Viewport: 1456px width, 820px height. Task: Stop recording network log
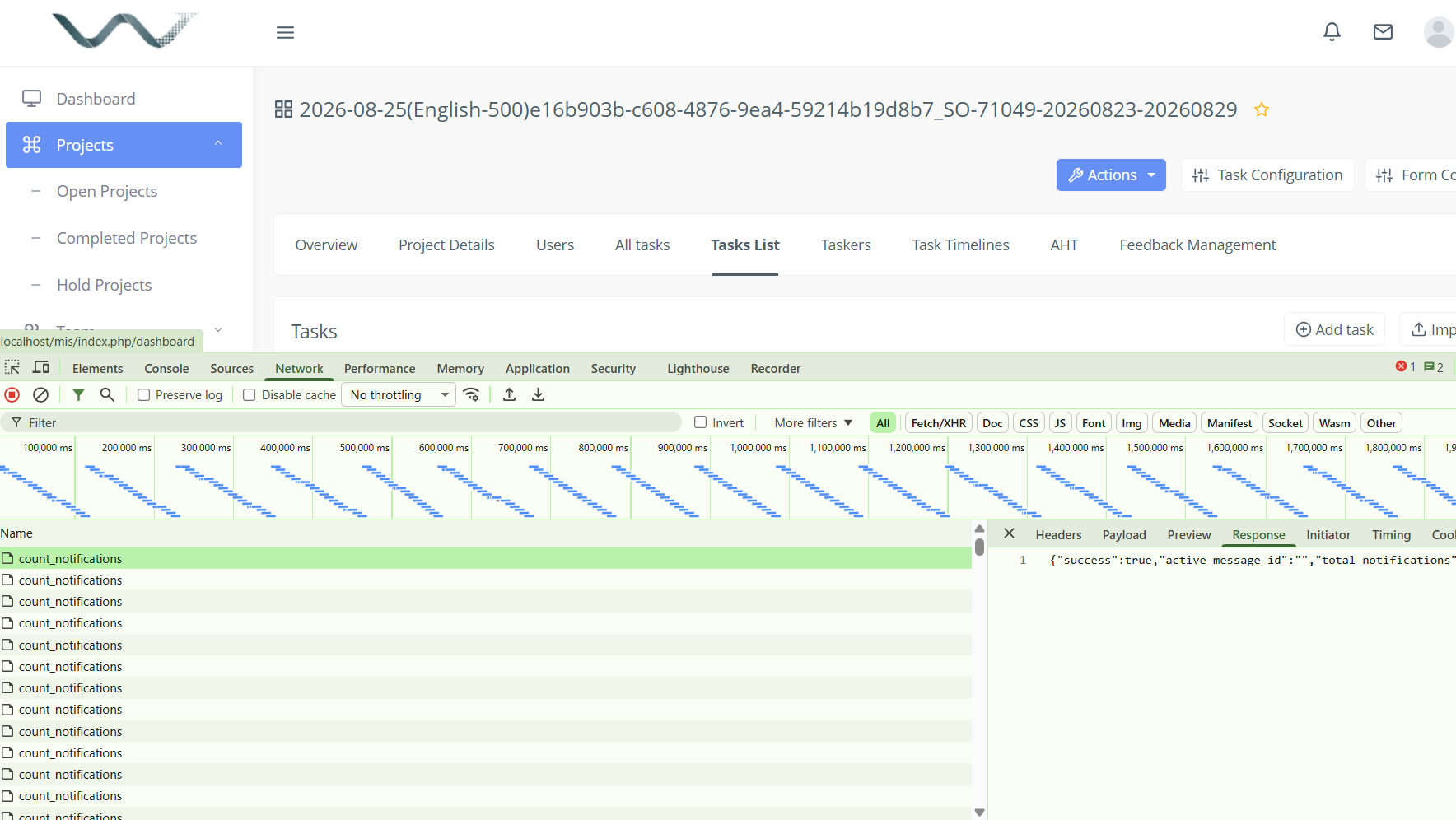tap(12, 394)
